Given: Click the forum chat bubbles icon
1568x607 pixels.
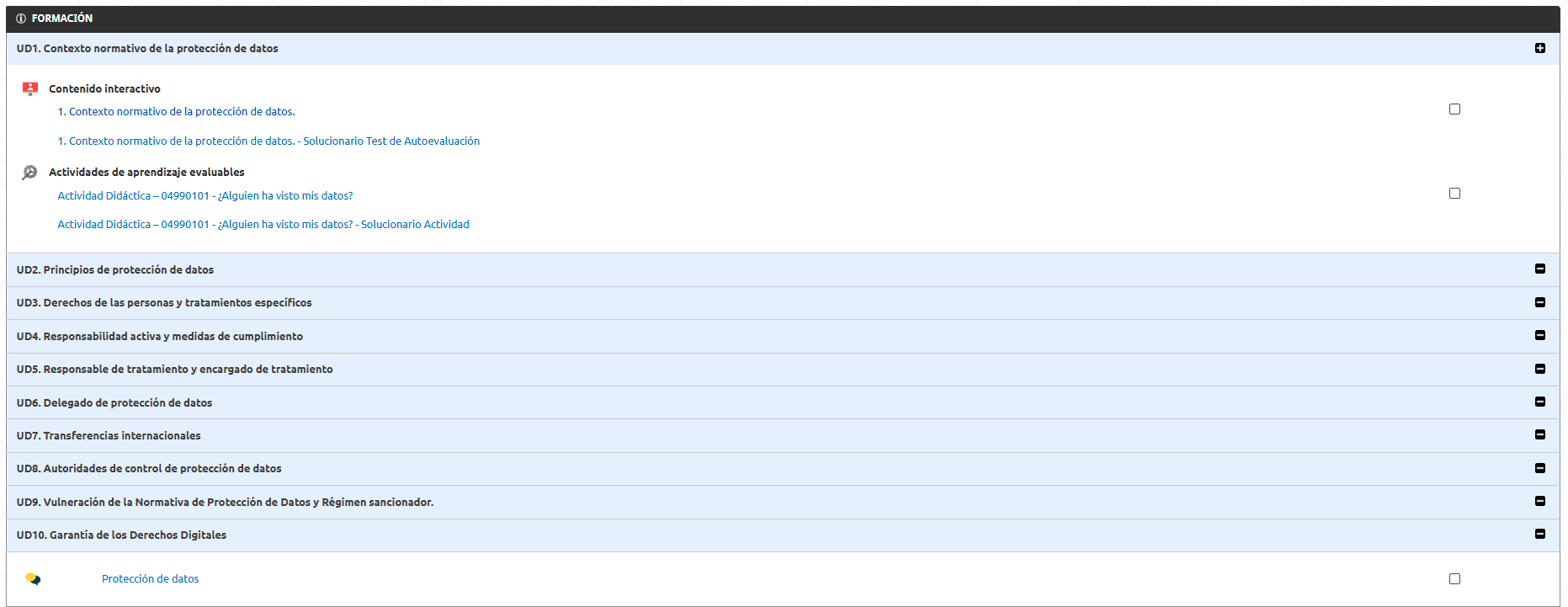Looking at the screenshot, I should [33, 579].
